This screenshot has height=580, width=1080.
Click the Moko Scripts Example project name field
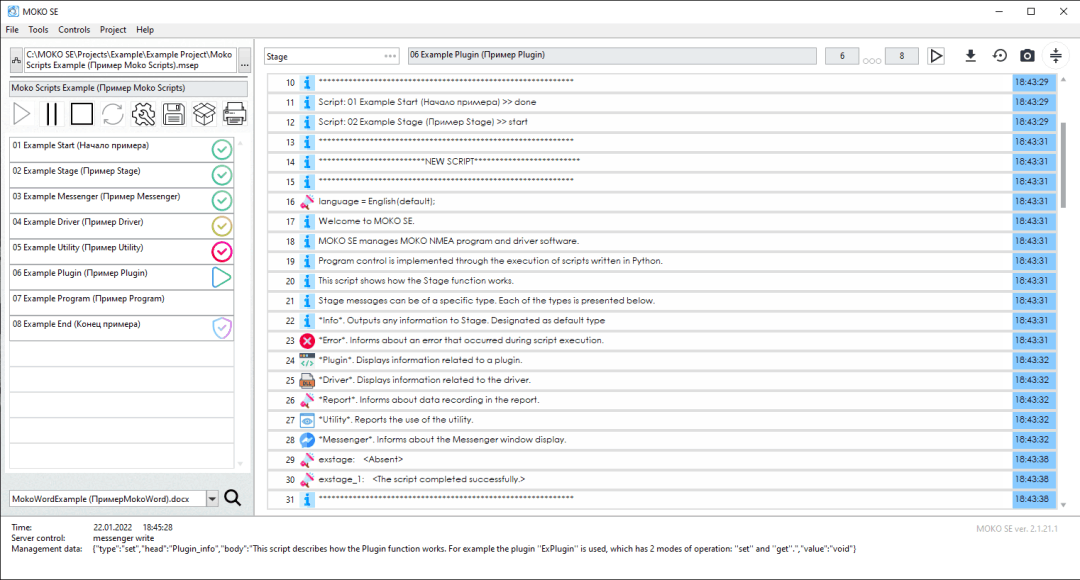128,88
